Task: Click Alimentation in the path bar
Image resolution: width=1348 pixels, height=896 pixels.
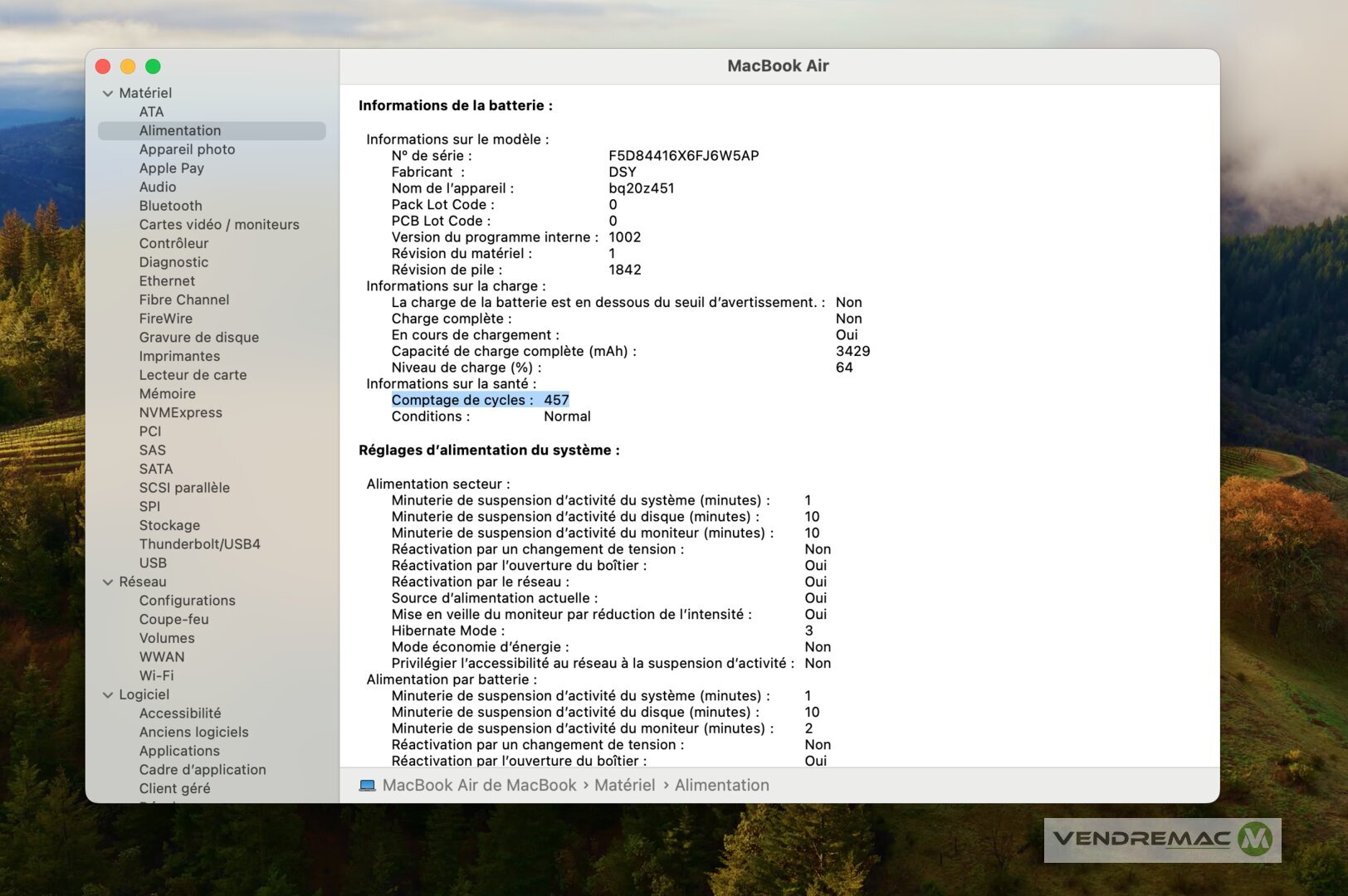Action: pos(721,786)
